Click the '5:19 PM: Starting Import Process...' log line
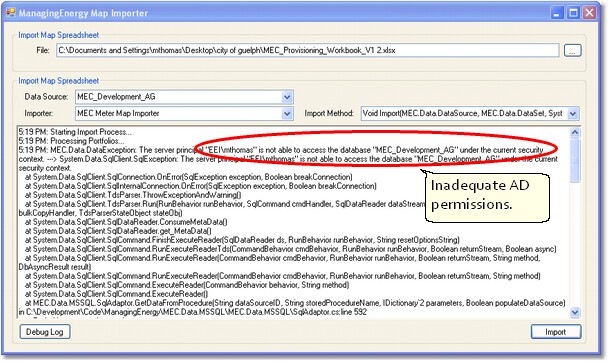Viewport: 608px width, 362px height. [x=75, y=132]
